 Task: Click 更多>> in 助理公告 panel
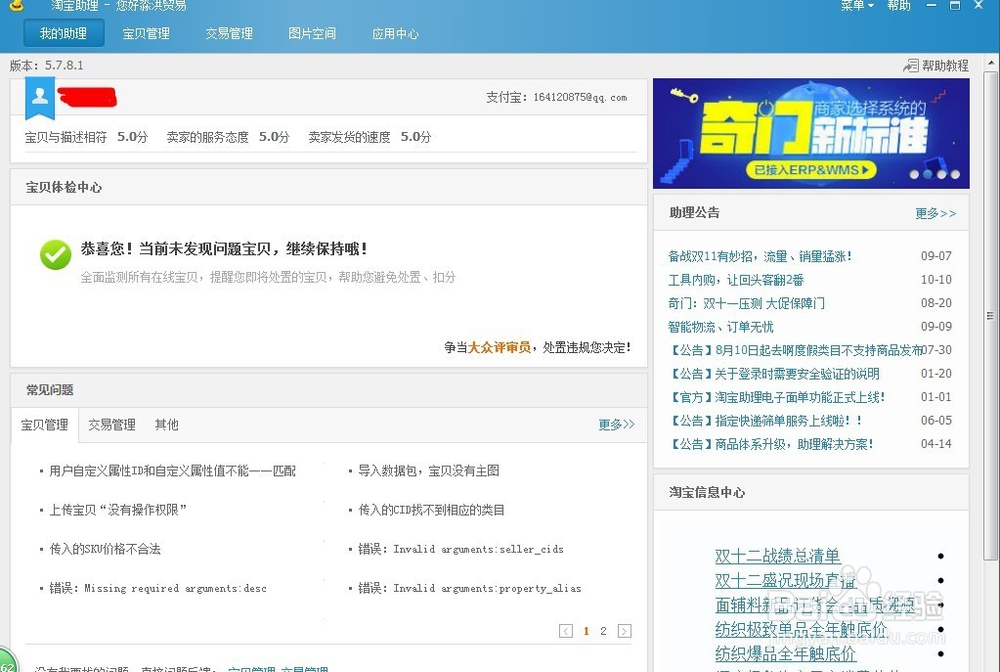coord(936,213)
